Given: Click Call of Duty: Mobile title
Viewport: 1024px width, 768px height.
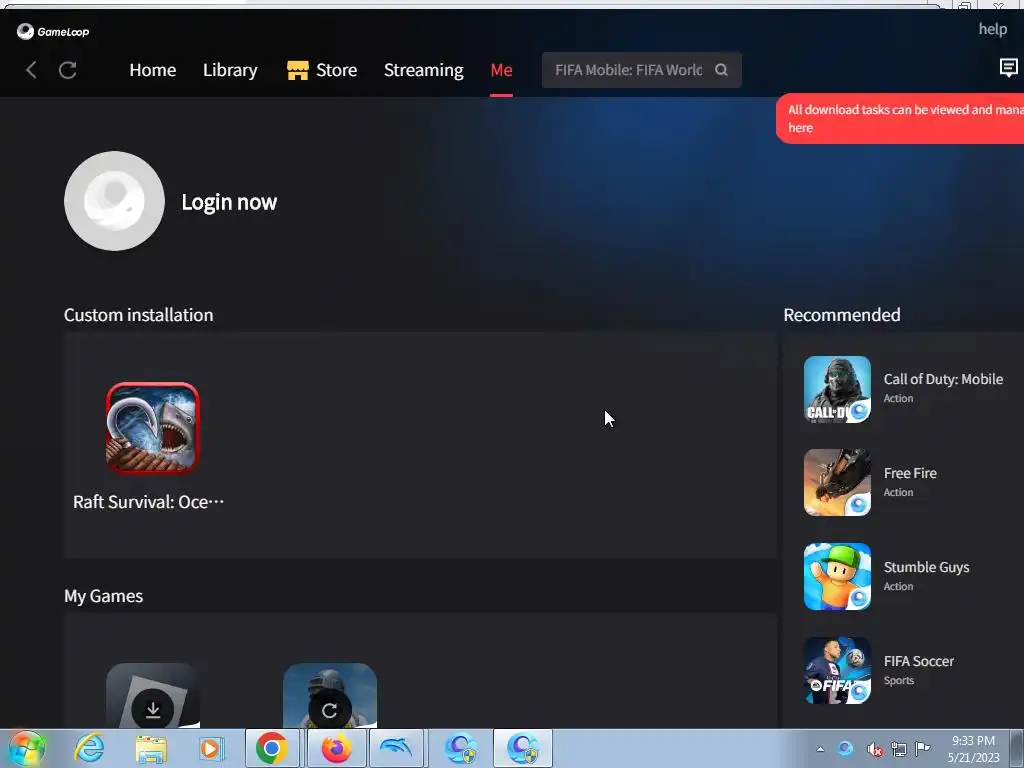Looking at the screenshot, I should [943, 379].
